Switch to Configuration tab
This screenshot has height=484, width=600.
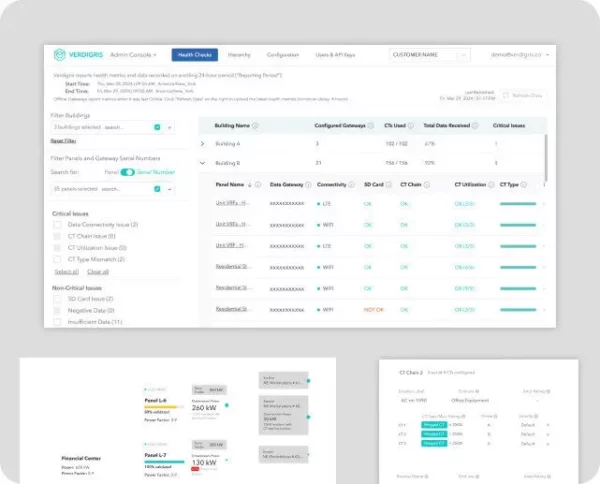tap(283, 55)
